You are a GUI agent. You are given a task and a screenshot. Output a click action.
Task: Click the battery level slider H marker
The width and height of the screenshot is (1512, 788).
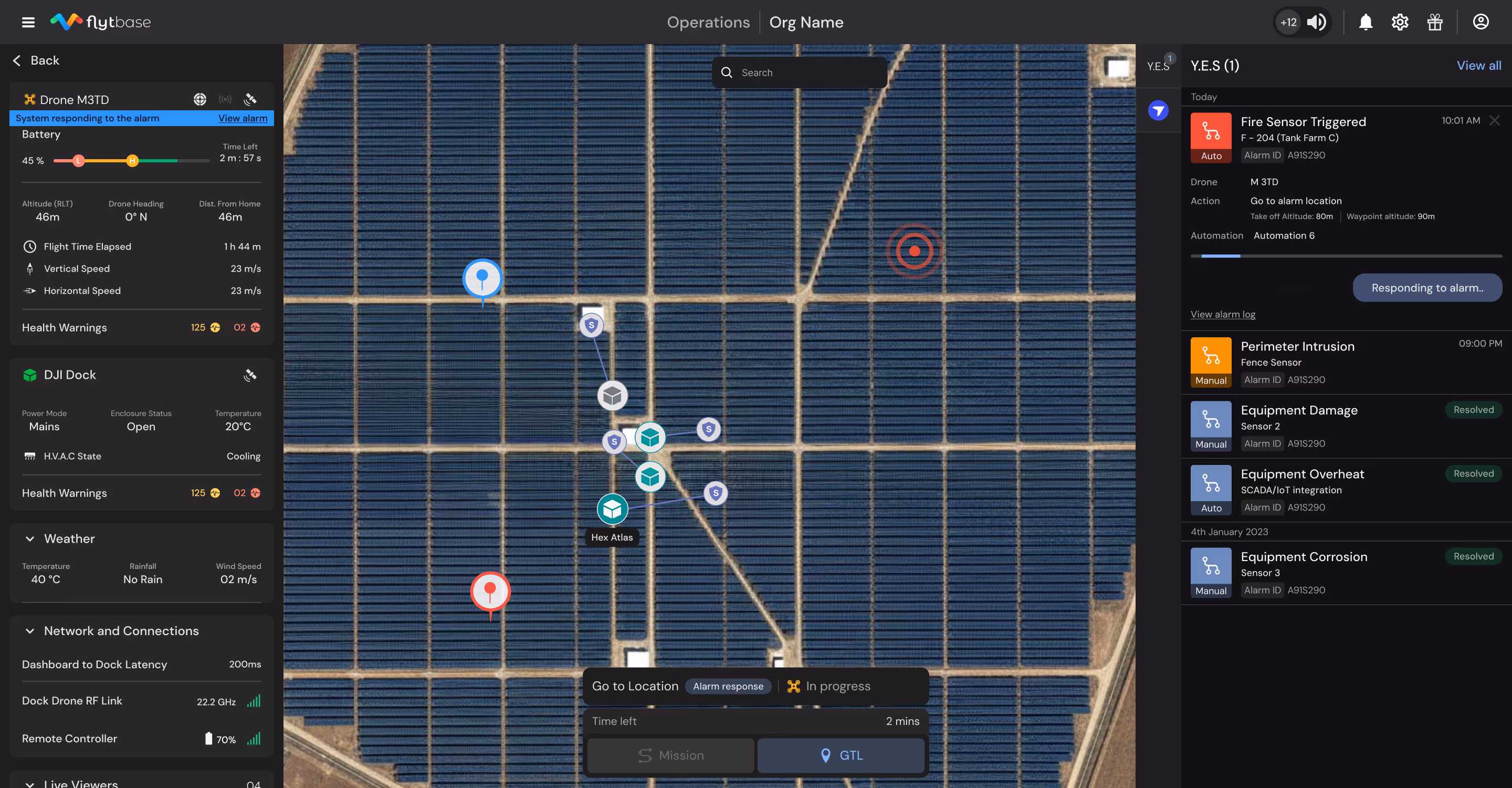click(x=132, y=160)
